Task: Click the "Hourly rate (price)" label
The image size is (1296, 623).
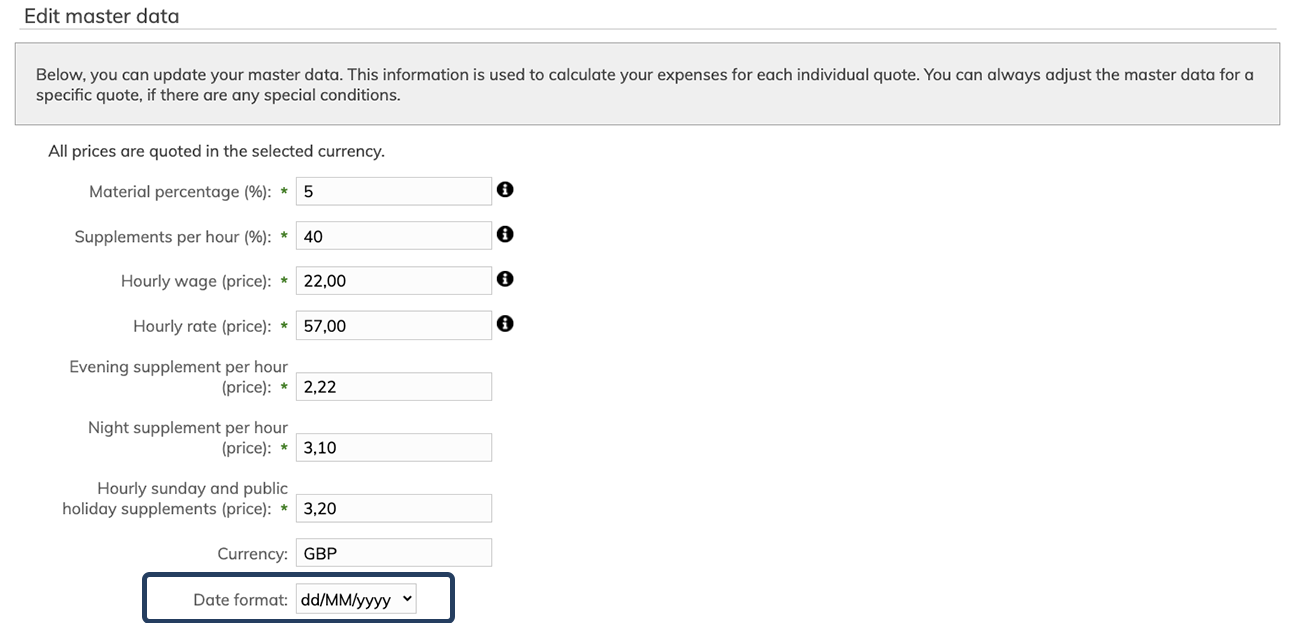Action: [x=201, y=327]
